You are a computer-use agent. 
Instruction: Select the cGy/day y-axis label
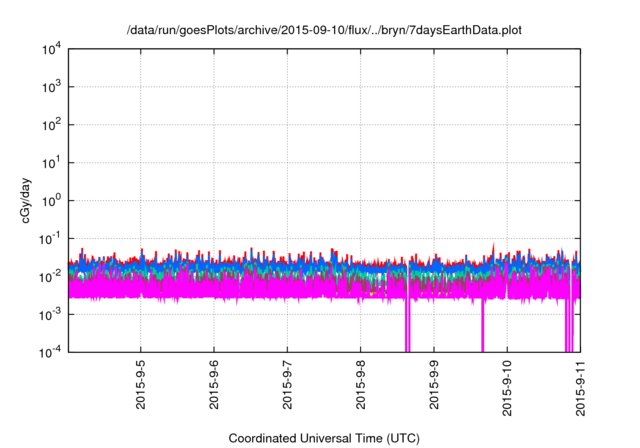tap(25, 200)
